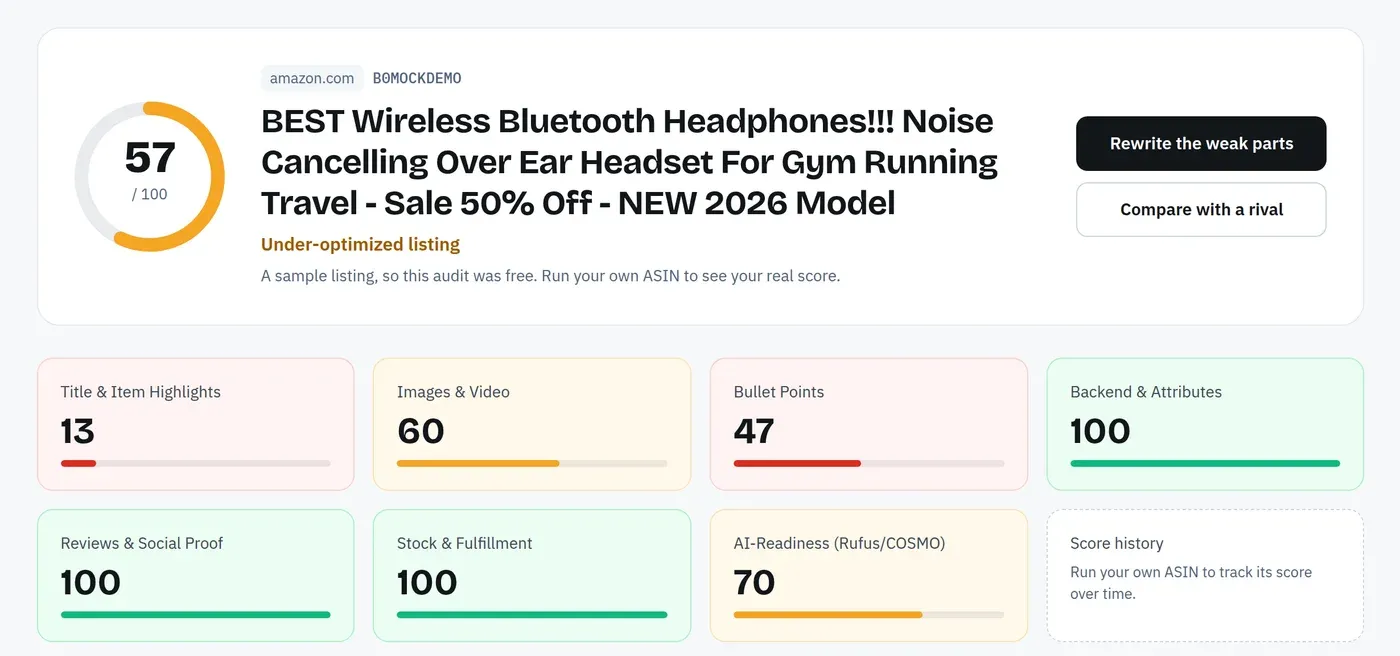1400x656 pixels.
Task: Click the BEST Wireless Bluetooth Headphones listing title
Action: coord(630,162)
